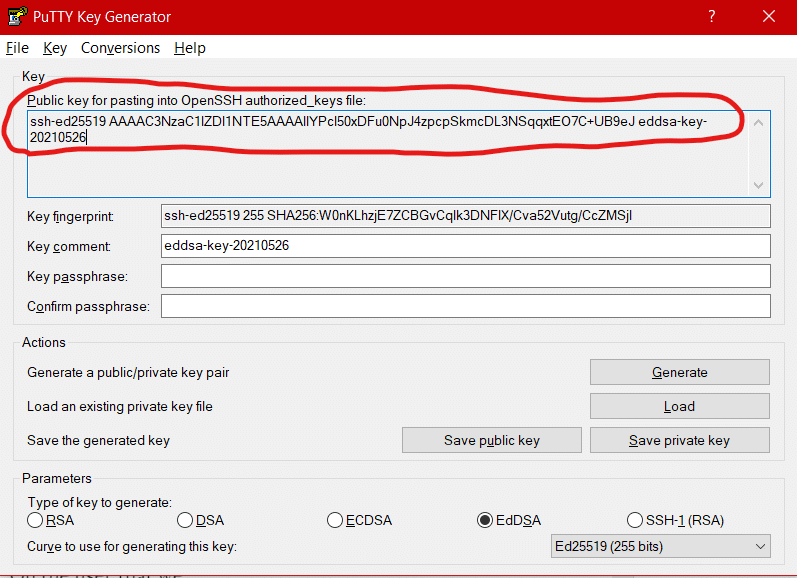Screen dimensions: 797x578
Task: Click the Generate button
Action: (680, 373)
